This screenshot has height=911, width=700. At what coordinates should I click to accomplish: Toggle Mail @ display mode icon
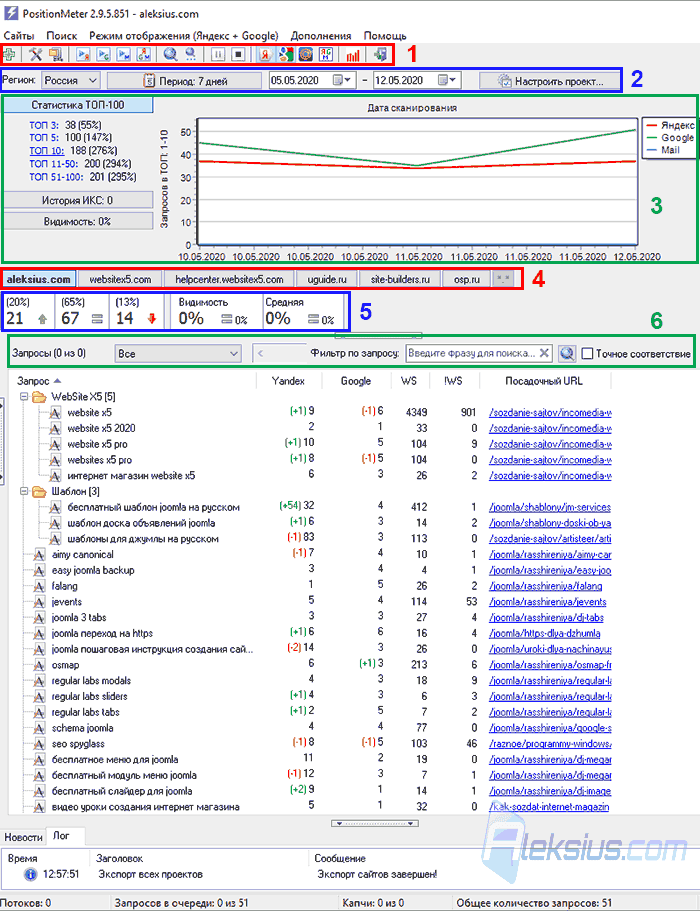(x=306, y=55)
